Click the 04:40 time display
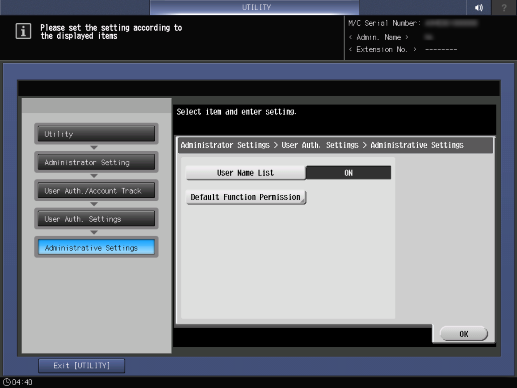 point(22,382)
